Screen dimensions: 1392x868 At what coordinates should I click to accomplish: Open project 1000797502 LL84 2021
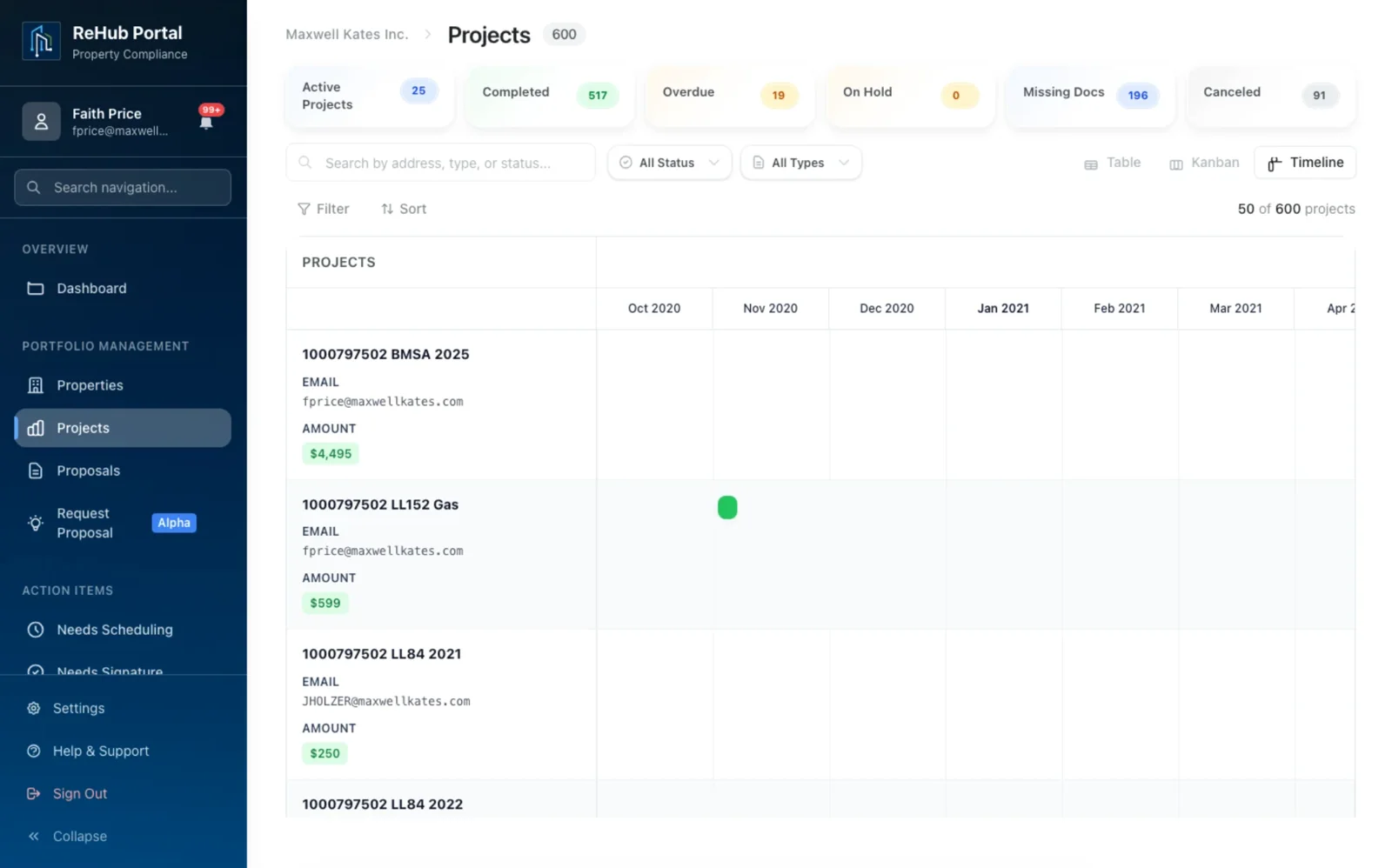tap(382, 654)
